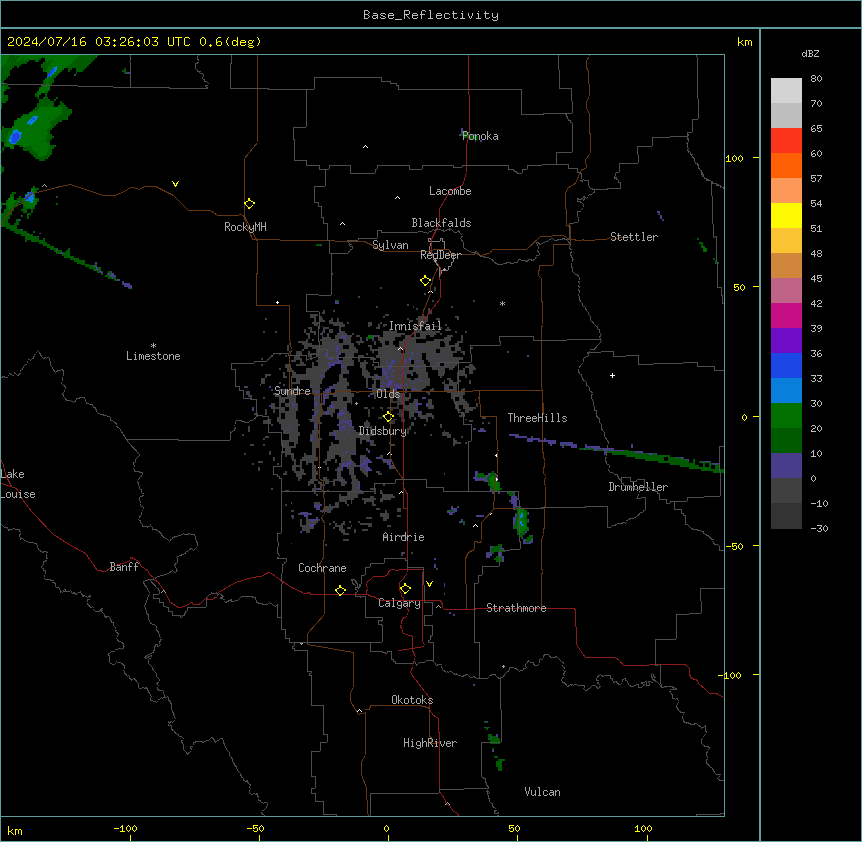
Task: Select the Okotoks label
Action: (x=412, y=700)
